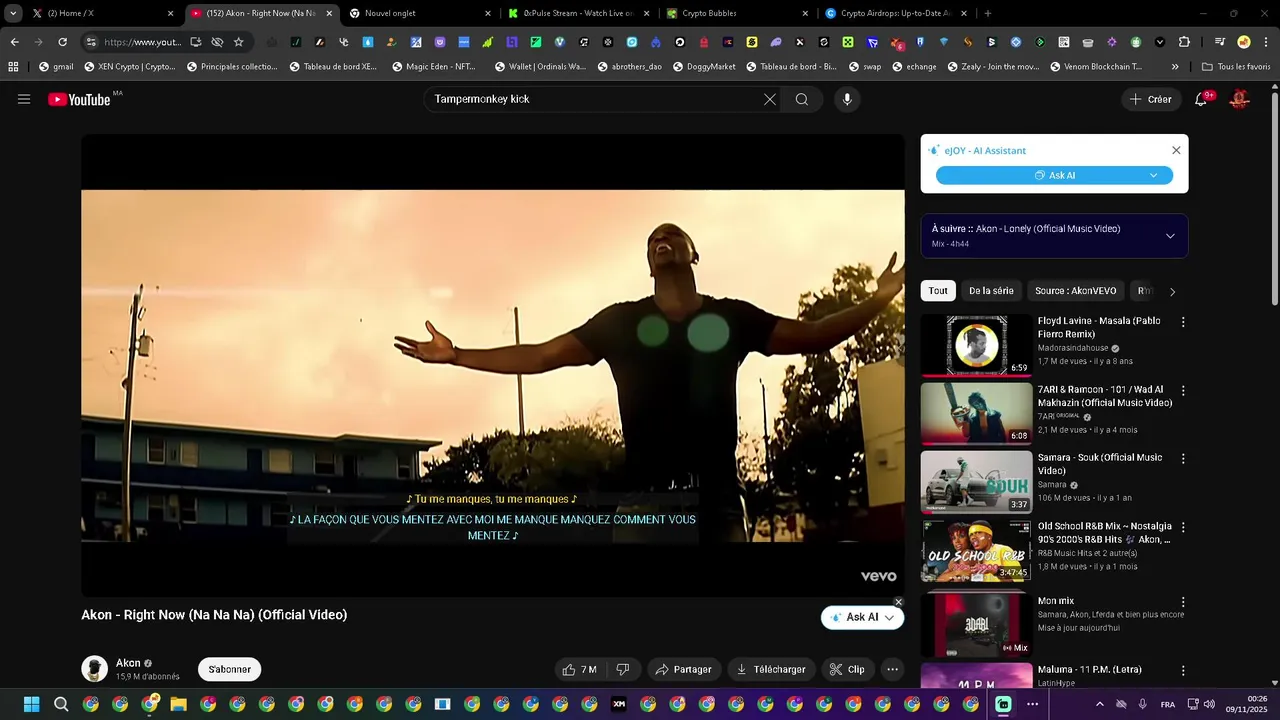Open the Chrome apps grid in bookmarks bar
The height and width of the screenshot is (720, 1280).
click(13, 67)
